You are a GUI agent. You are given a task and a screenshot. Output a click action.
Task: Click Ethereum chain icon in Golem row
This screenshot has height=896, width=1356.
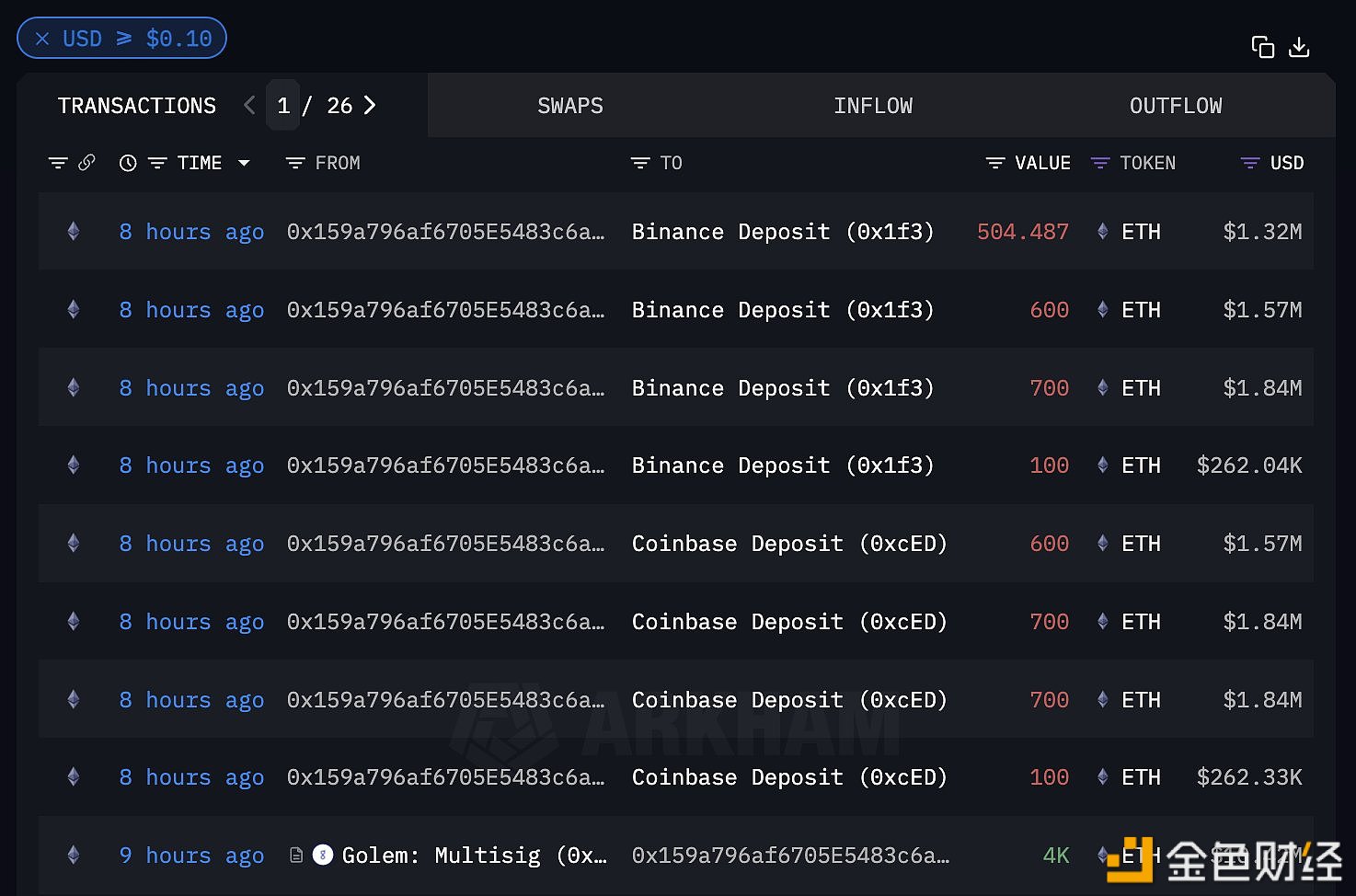tap(74, 856)
